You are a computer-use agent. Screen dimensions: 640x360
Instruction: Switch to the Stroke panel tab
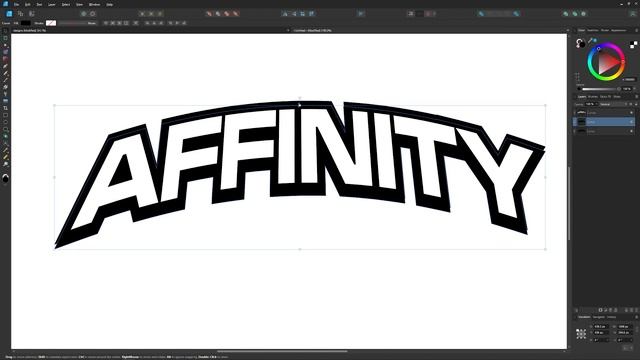605,30
